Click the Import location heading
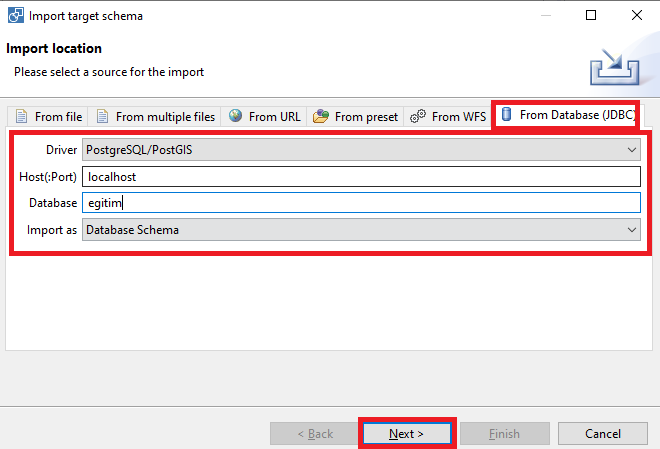 coord(54,48)
